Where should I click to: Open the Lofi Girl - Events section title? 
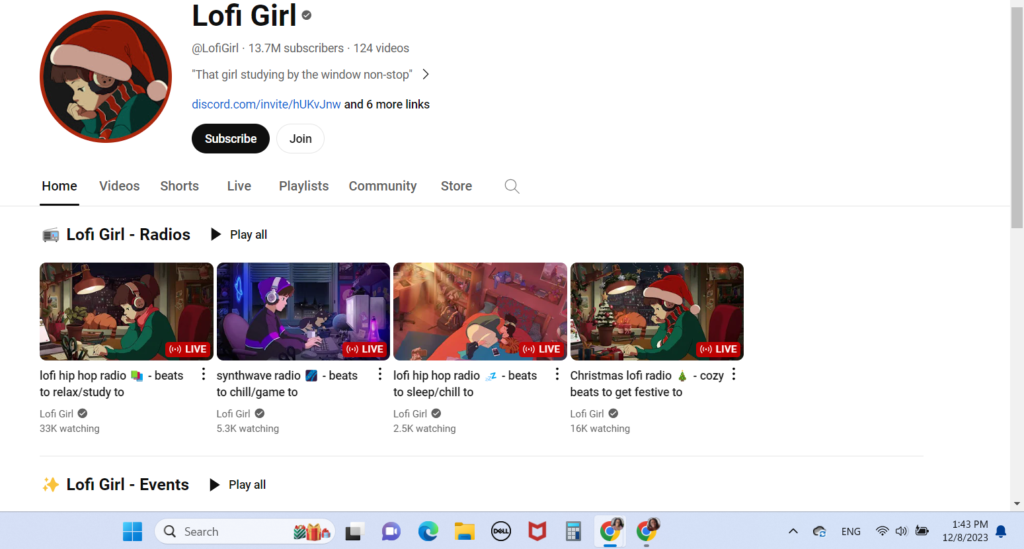pos(127,484)
